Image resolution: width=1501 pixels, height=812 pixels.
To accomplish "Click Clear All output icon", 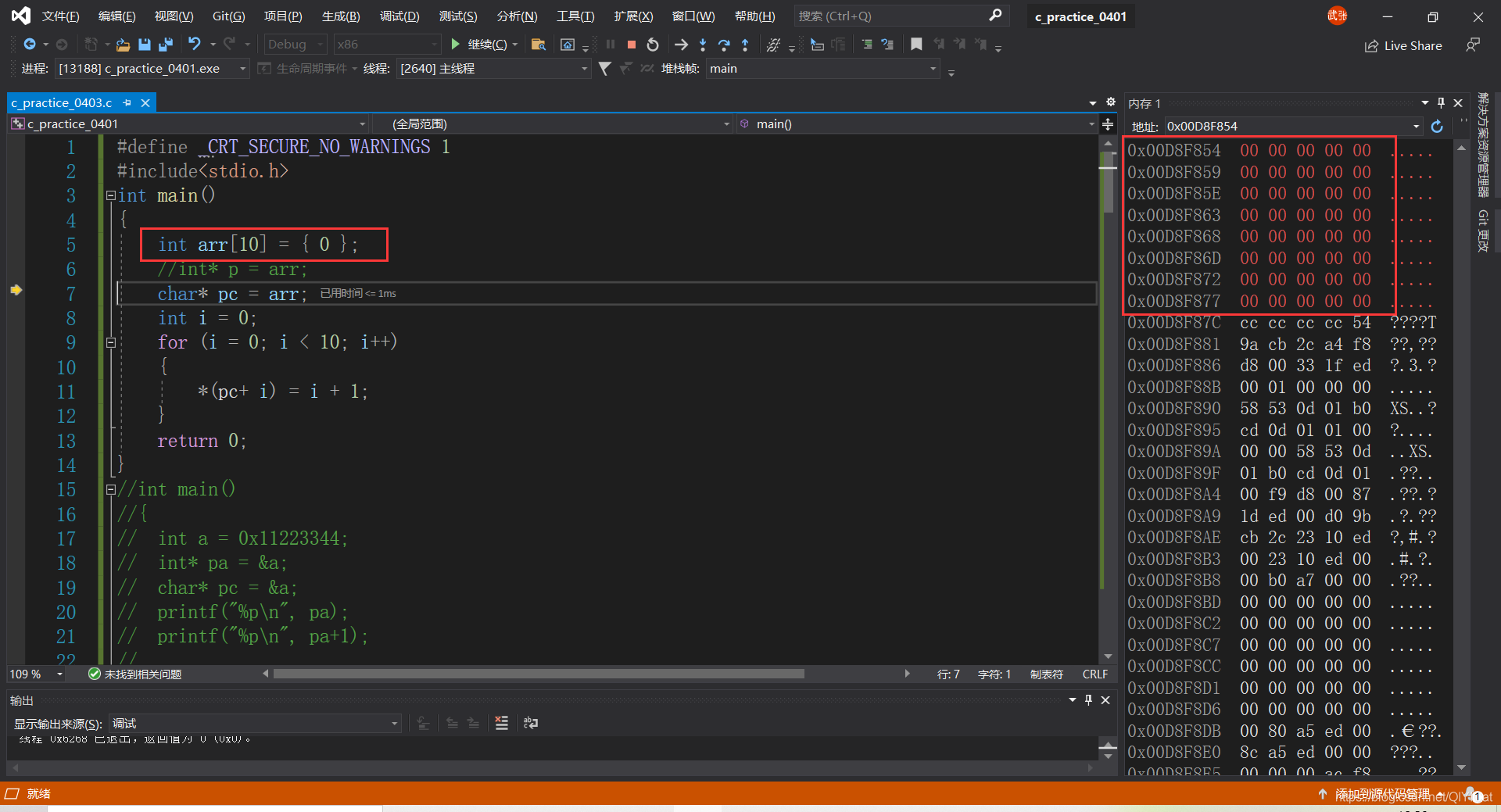I will (x=502, y=723).
